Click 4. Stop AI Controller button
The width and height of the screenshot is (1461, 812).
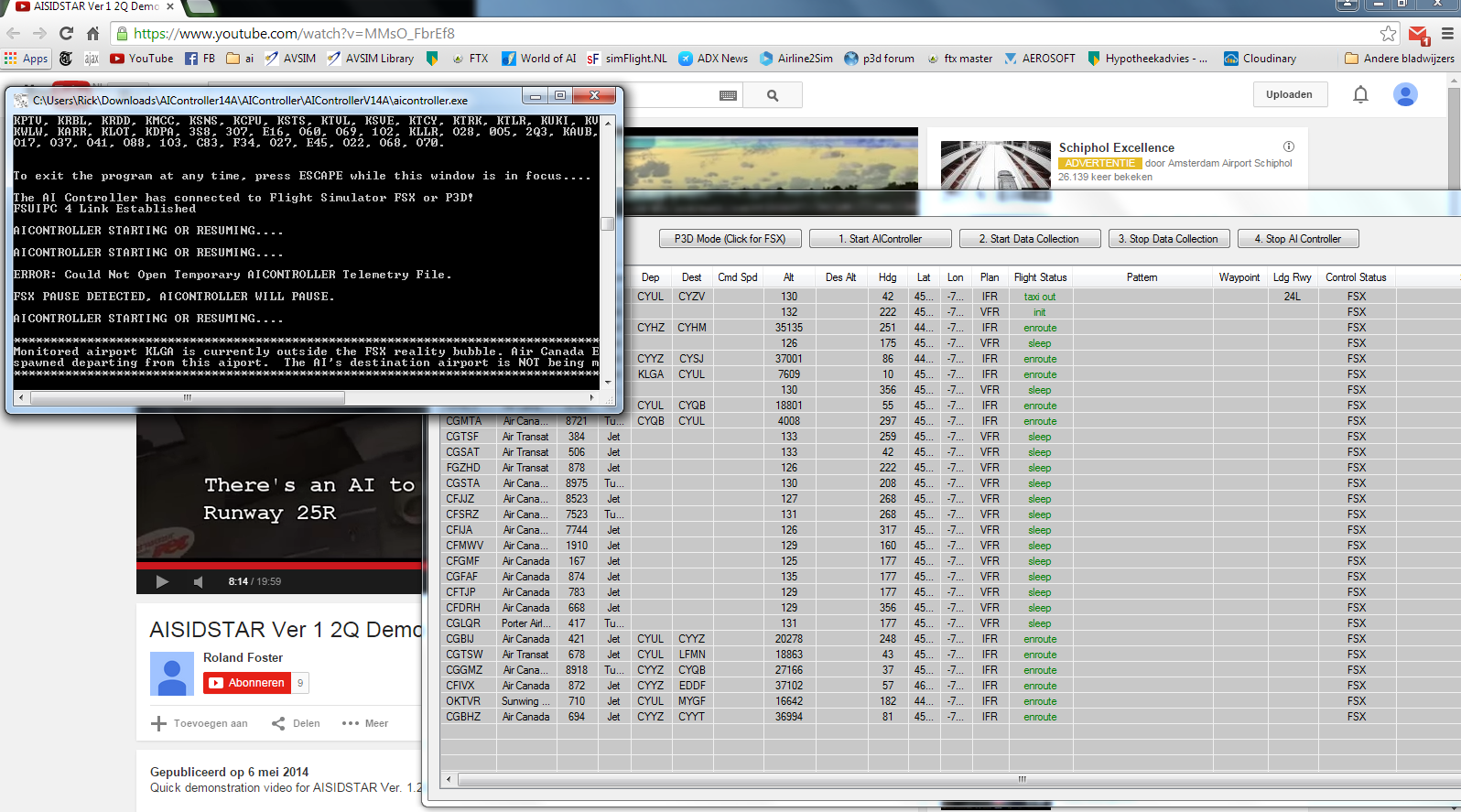[x=1298, y=239]
